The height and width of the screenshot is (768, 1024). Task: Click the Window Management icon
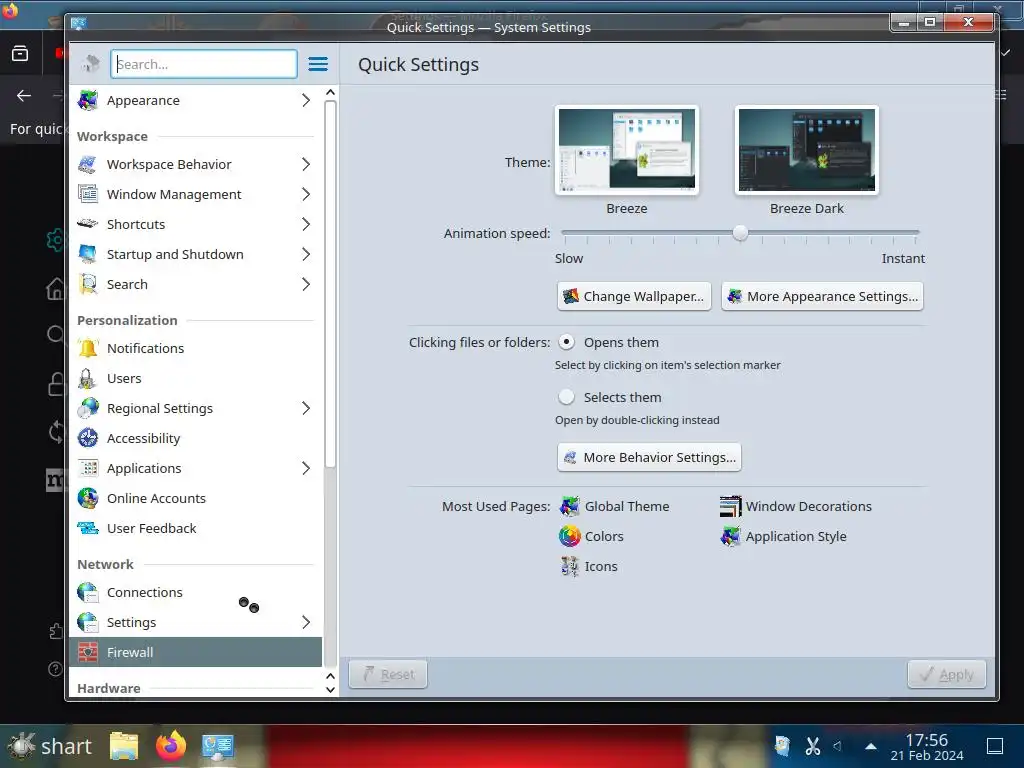click(x=88, y=195)
